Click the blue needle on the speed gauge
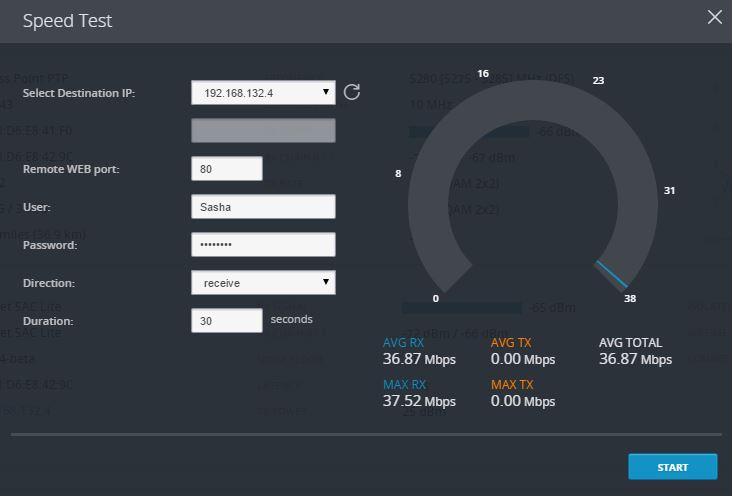 point(612,274)
